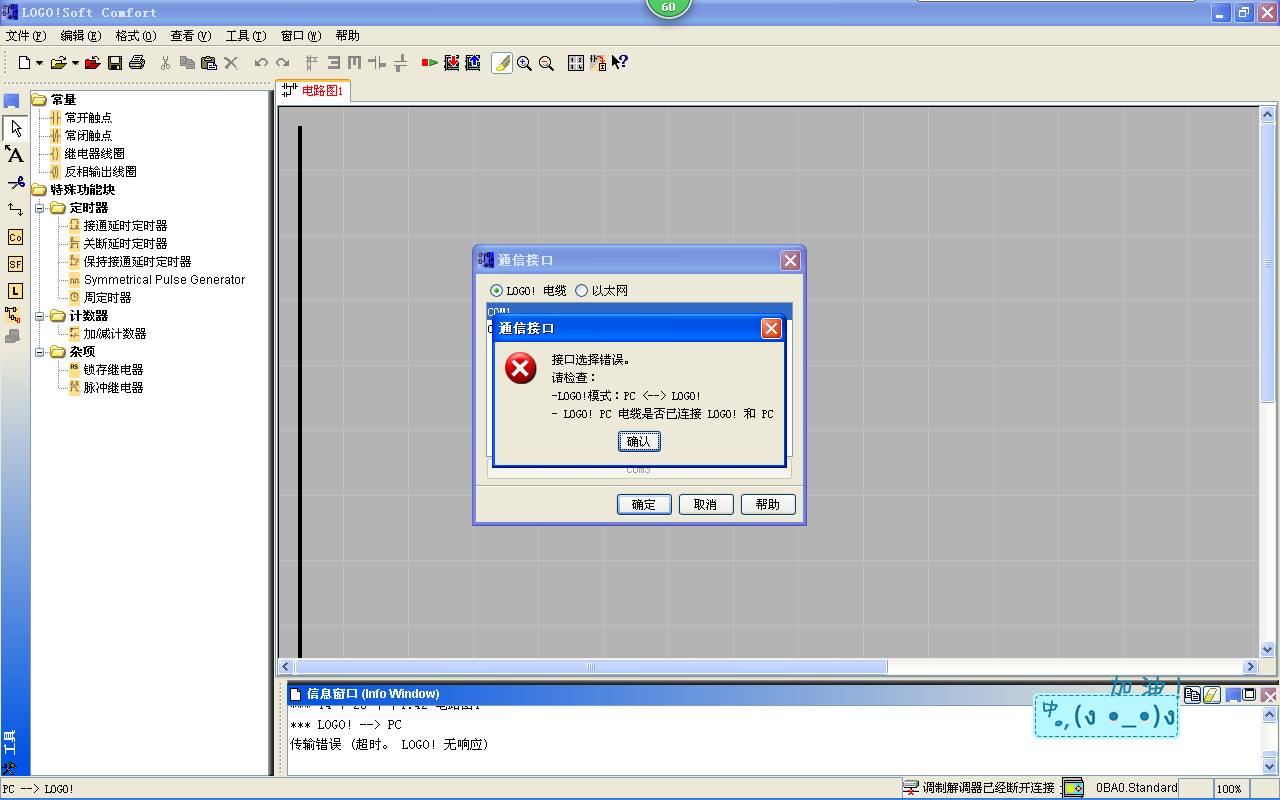Click the Undo arrow icon
This screenshot has height=800, width=1280.
point(261,63)
